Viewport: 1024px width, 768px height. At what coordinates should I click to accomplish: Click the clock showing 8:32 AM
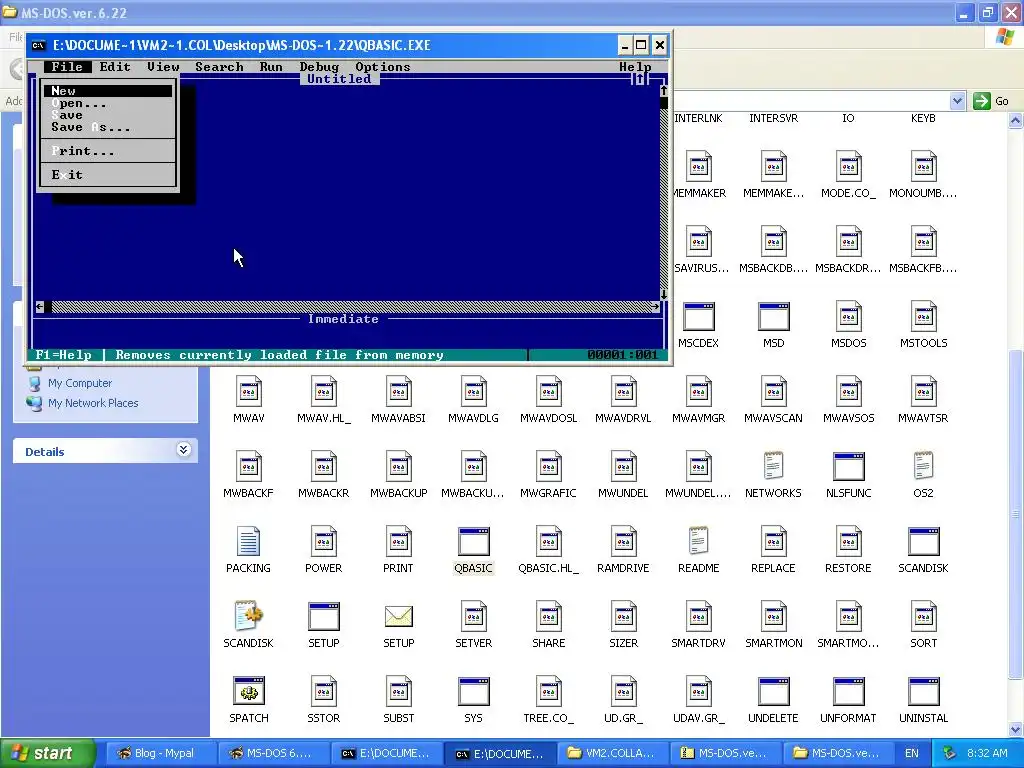tap(987, 753)
